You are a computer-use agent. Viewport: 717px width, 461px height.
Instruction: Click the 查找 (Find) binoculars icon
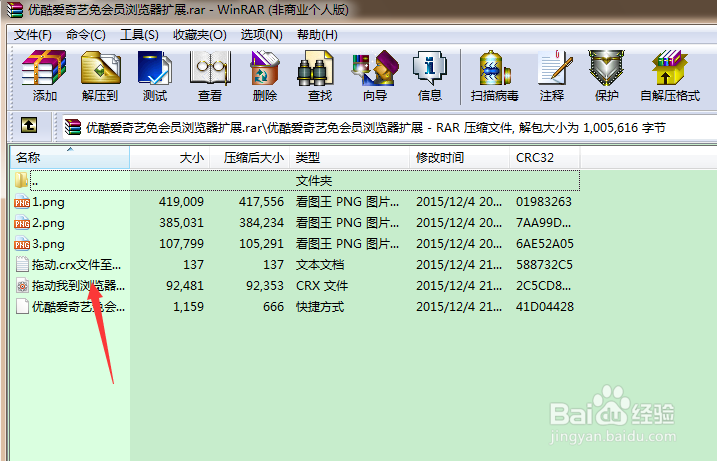[x=316, y=68]
